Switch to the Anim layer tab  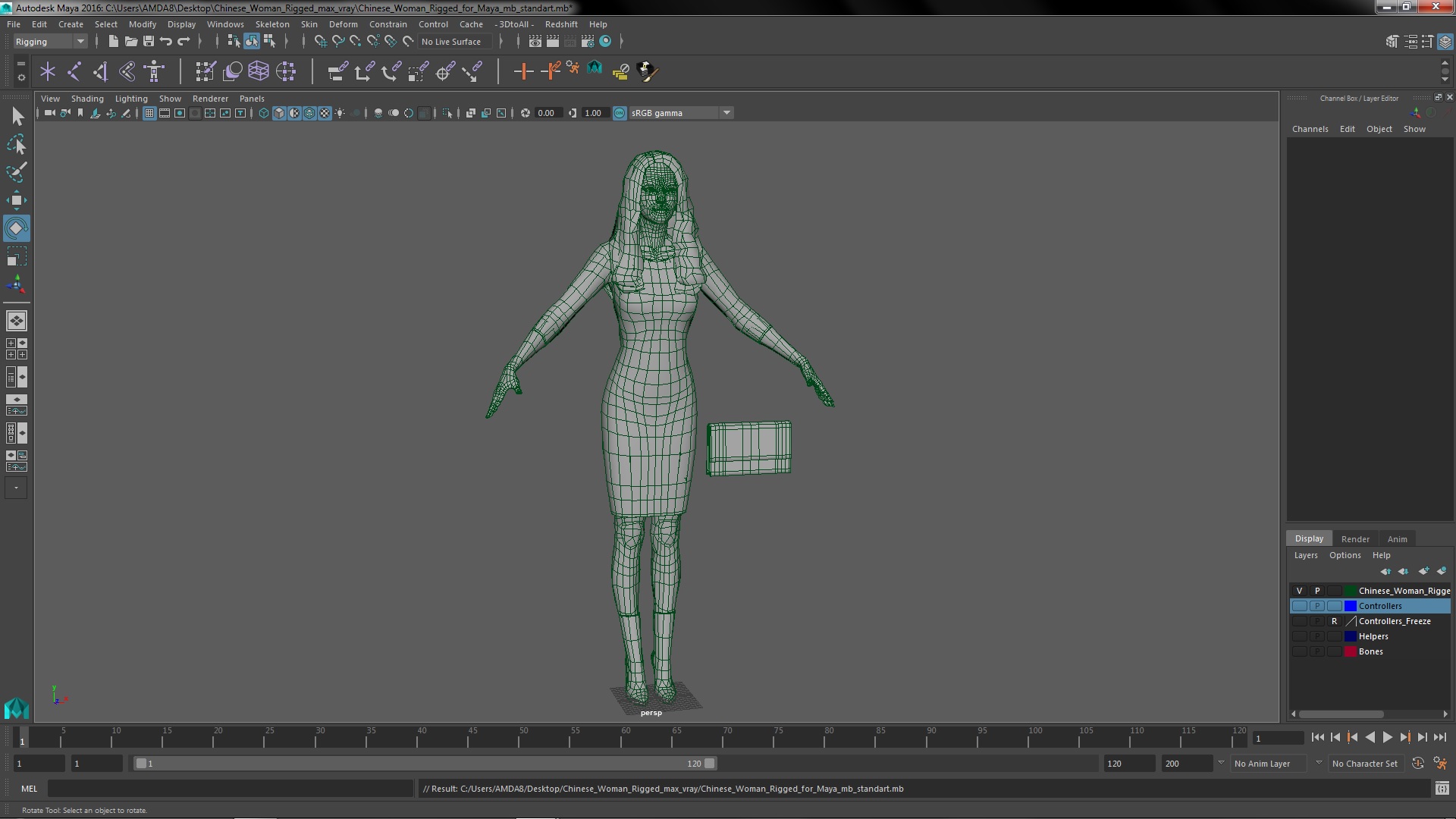click(1397, 539)
